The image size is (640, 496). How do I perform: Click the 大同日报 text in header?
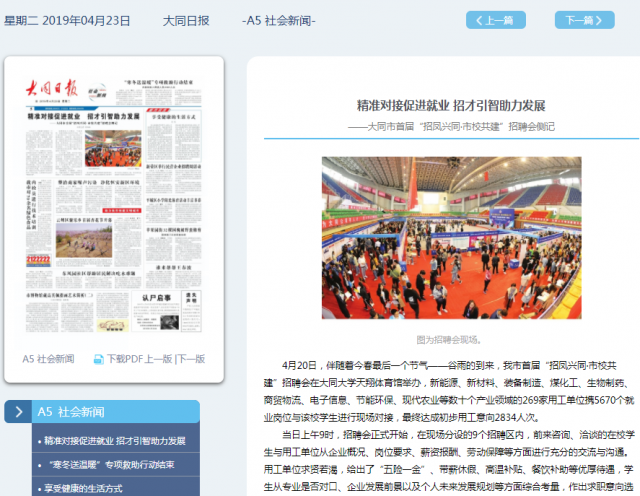click(186, 20)
